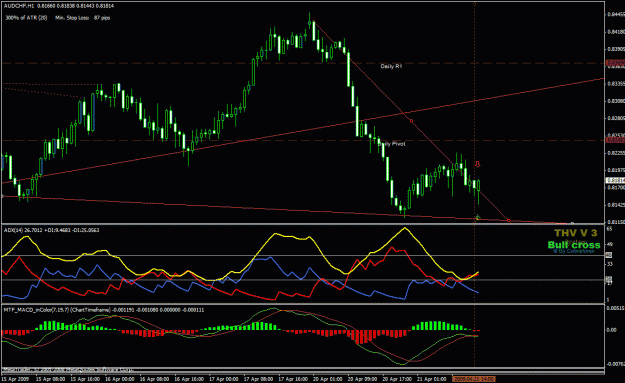Click the 16 Apr 00:00 time label
The width and height of the screenshot is (625, 383).
point(120,379)
